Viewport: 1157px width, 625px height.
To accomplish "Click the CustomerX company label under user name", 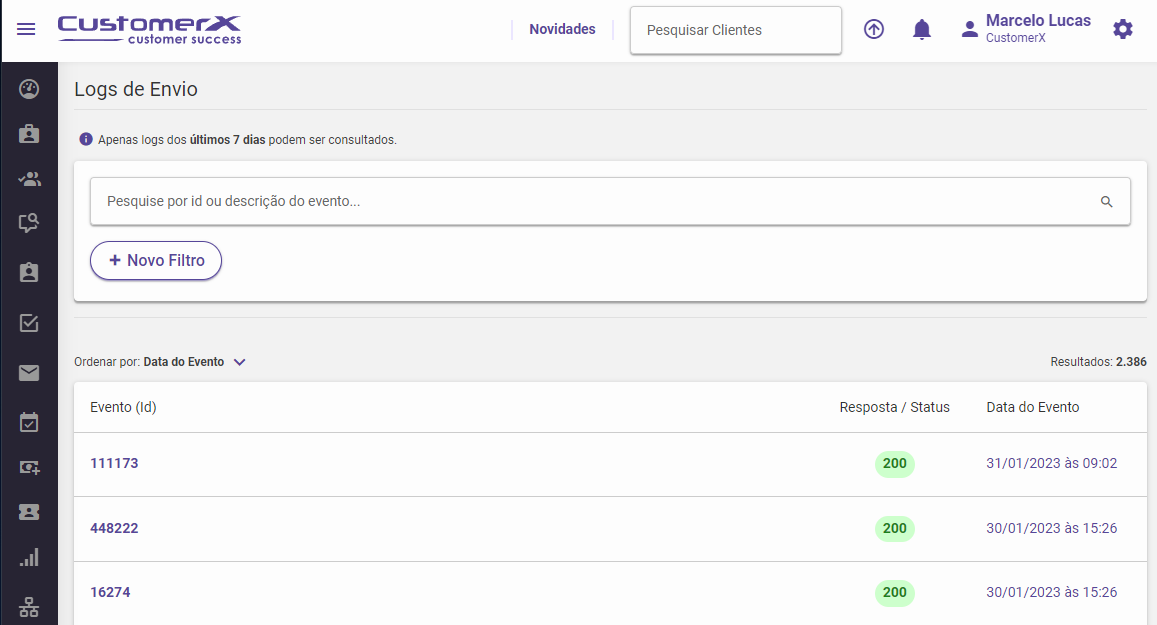I will (x=1015, y=38).
